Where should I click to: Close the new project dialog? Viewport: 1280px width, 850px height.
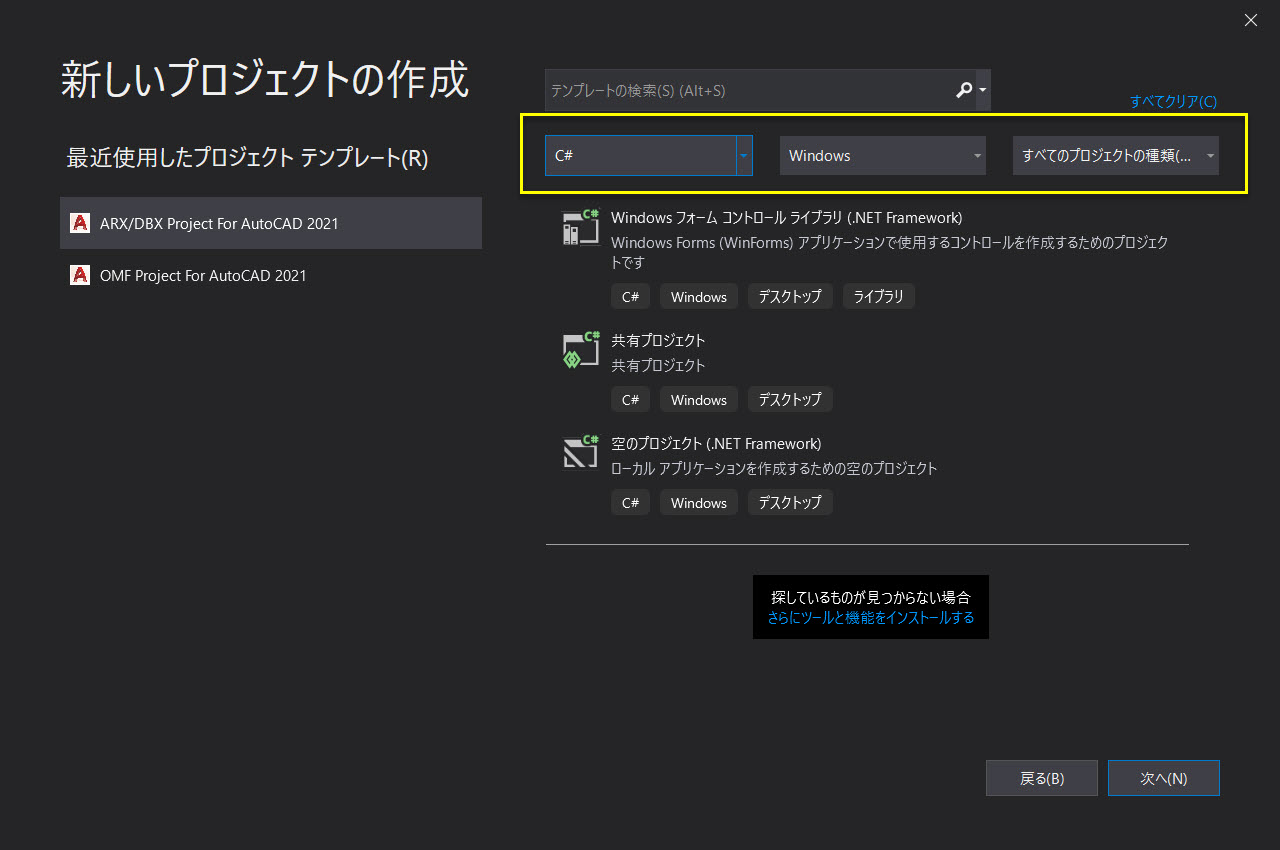1251,20
